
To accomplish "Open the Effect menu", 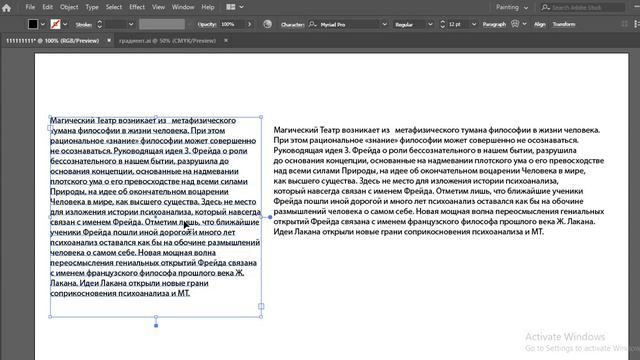I will (x=137, y=7).
